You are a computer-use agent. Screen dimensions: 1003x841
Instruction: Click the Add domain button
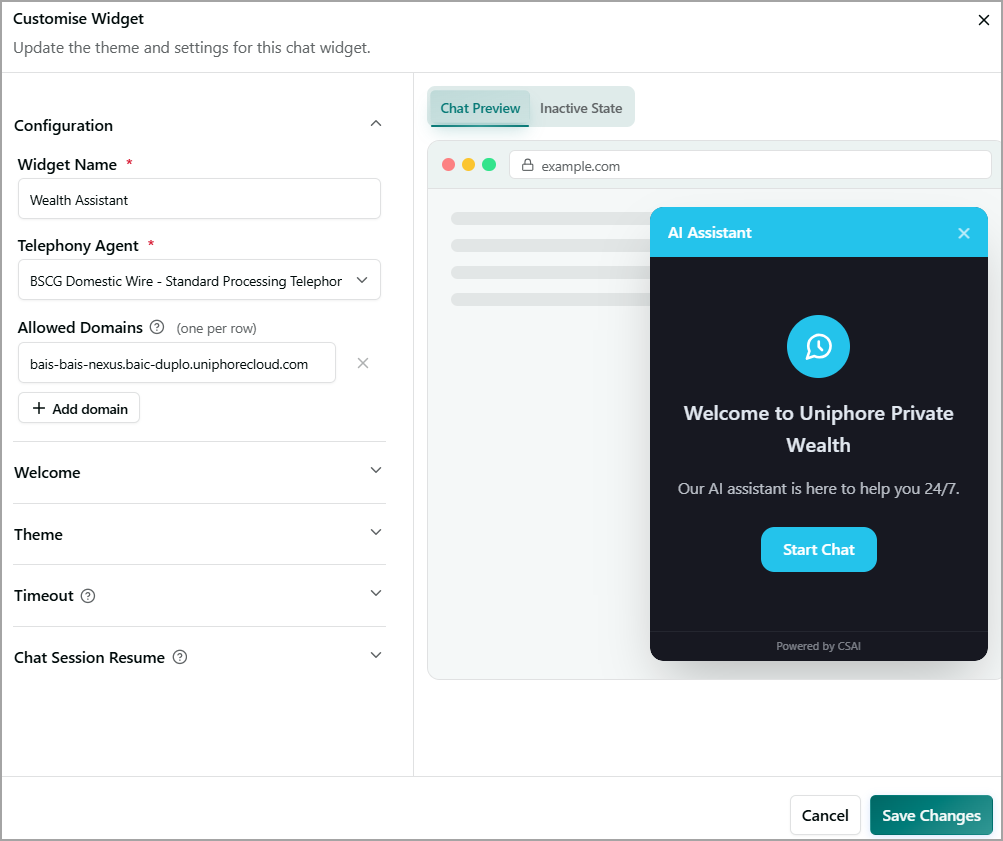click(79, 408)
